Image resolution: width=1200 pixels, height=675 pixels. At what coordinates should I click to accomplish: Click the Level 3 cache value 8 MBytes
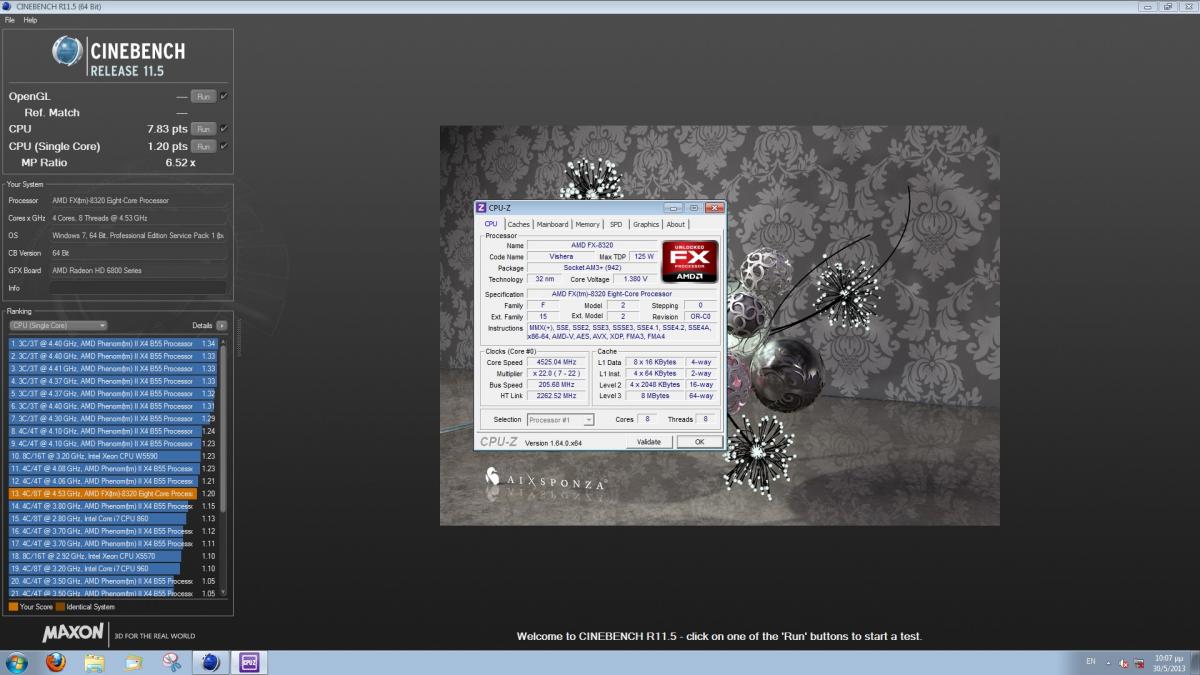tap(654, 396)
